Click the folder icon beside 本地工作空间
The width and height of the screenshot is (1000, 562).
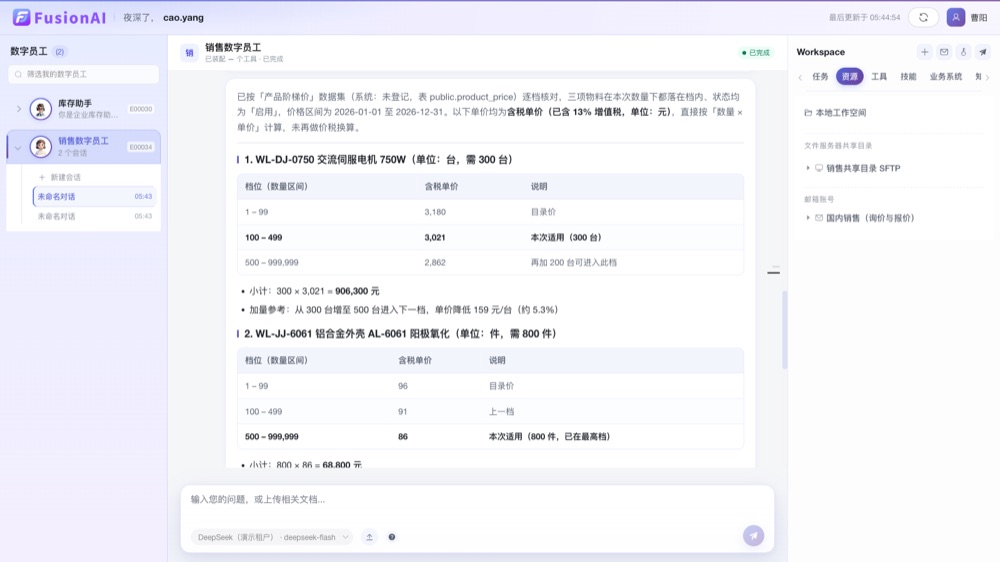808,113
